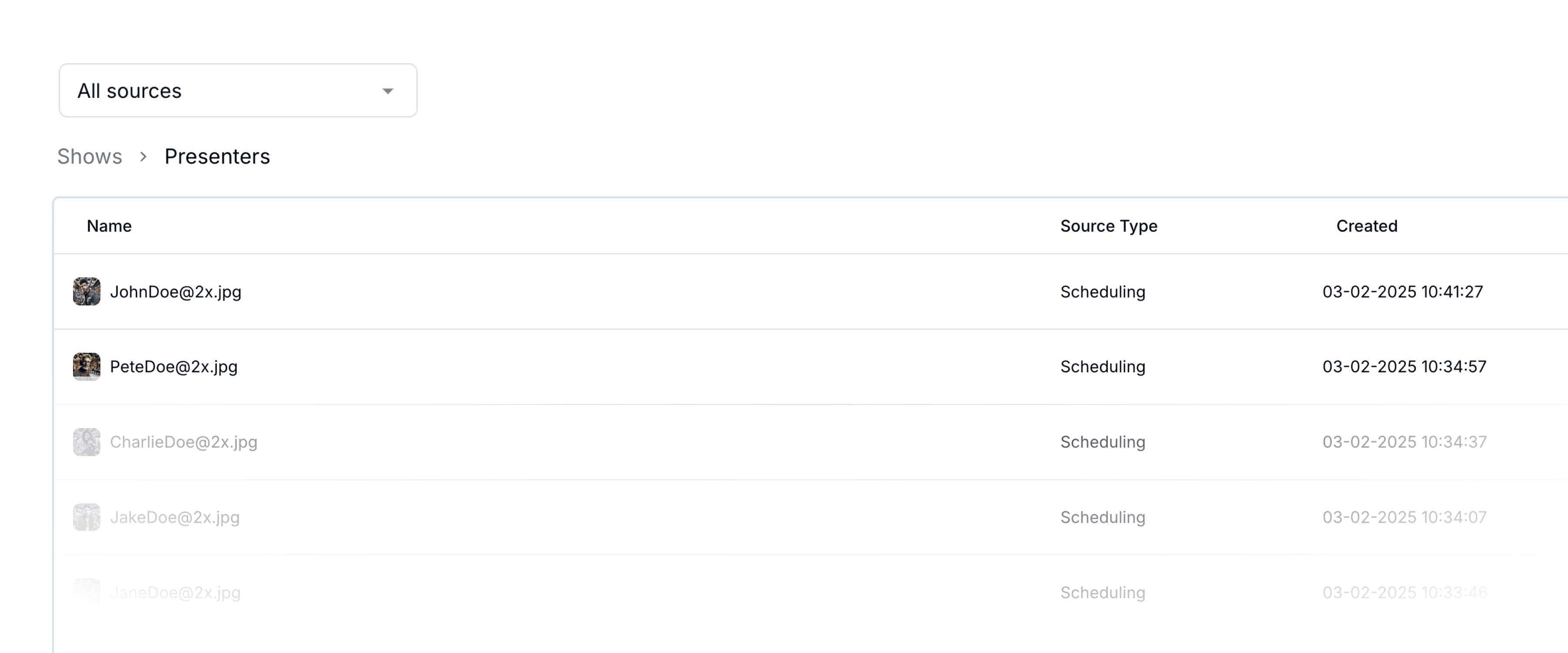
Task: Select the CharlieDoe@2x.jpg file name
Action: (x=184, y=442)
